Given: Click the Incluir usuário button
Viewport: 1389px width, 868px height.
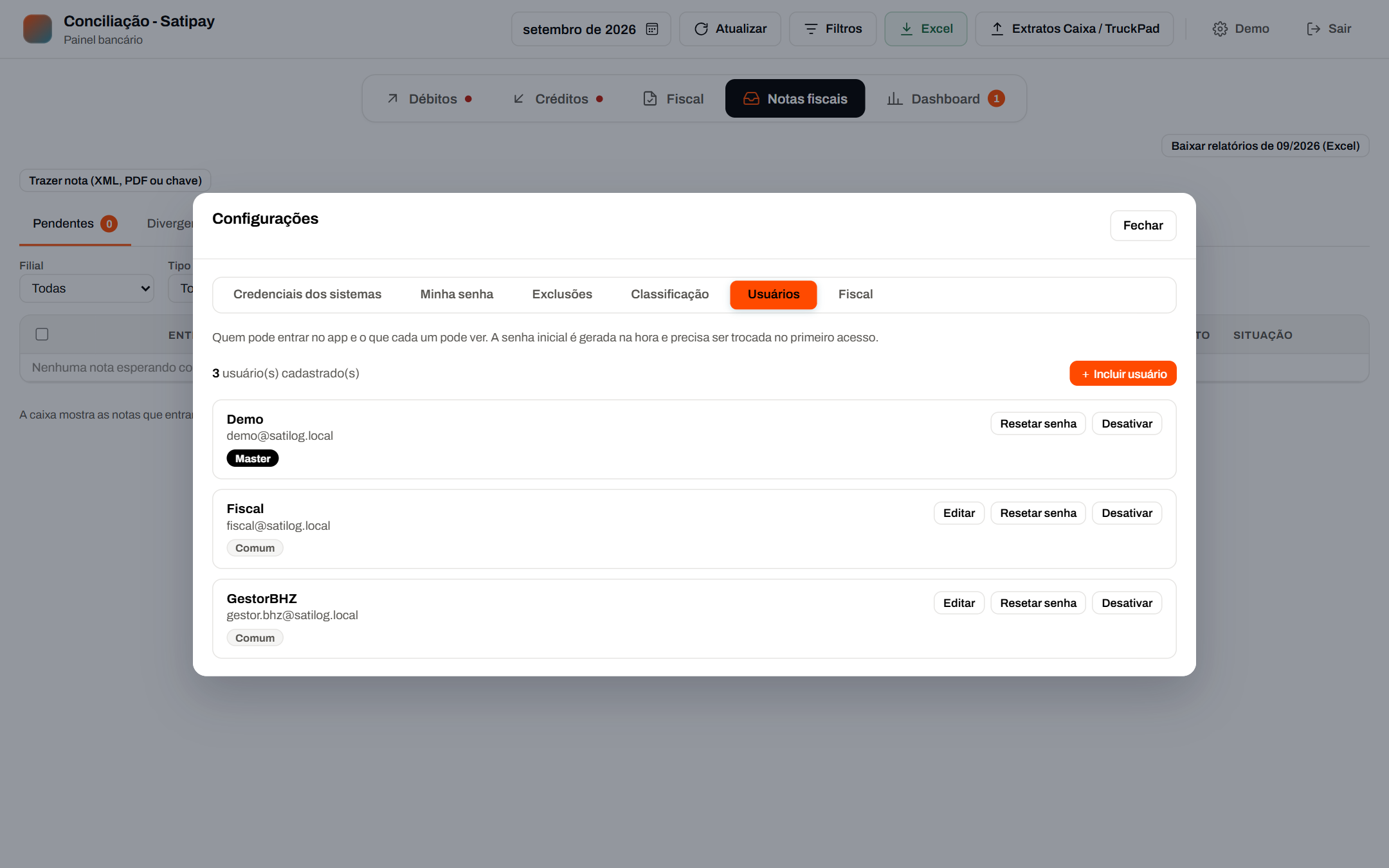Looking at the screenshot, I should coord(1123,374).
